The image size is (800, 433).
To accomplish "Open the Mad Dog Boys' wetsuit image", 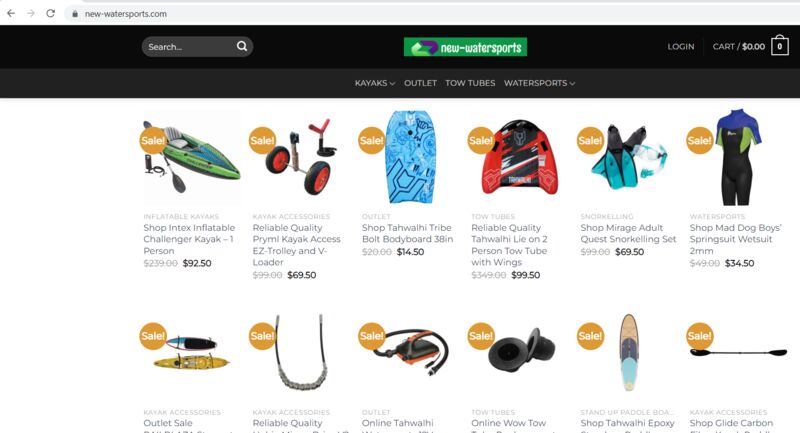I will tap(737, 157).
